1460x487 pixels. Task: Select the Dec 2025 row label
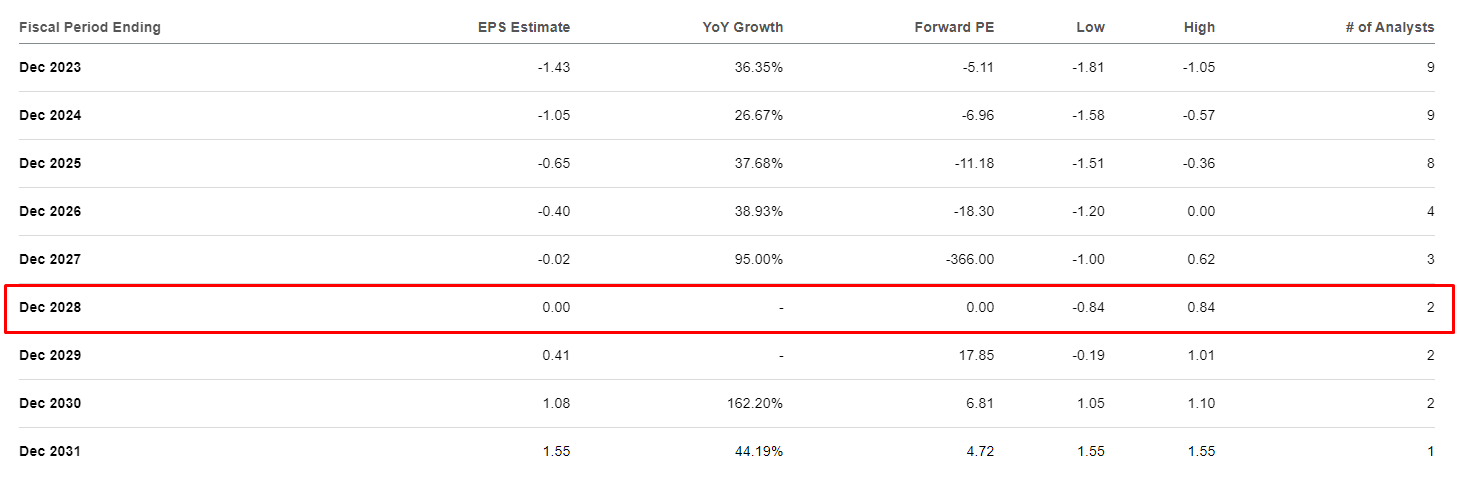(x=50, y=164)
